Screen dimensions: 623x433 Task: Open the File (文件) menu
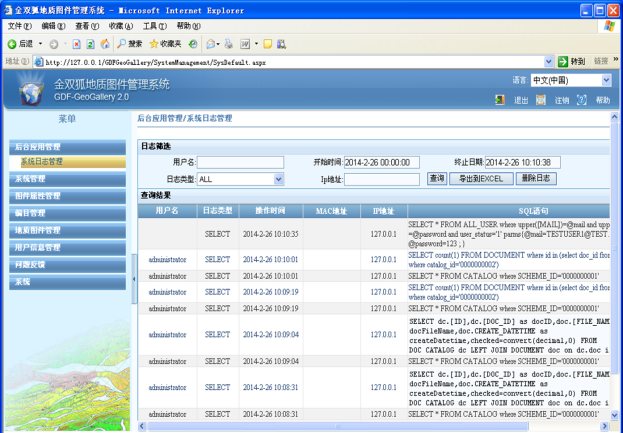(20, 26)
